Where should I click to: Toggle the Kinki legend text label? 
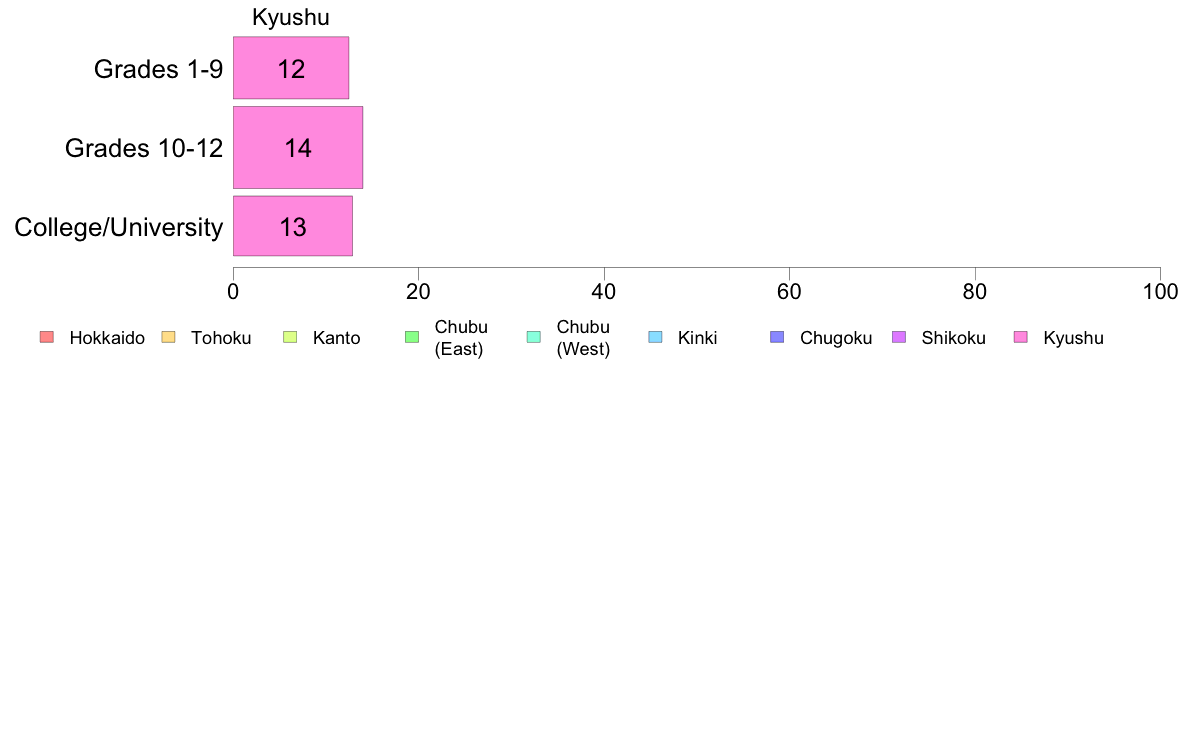click(x=697, y=338)
